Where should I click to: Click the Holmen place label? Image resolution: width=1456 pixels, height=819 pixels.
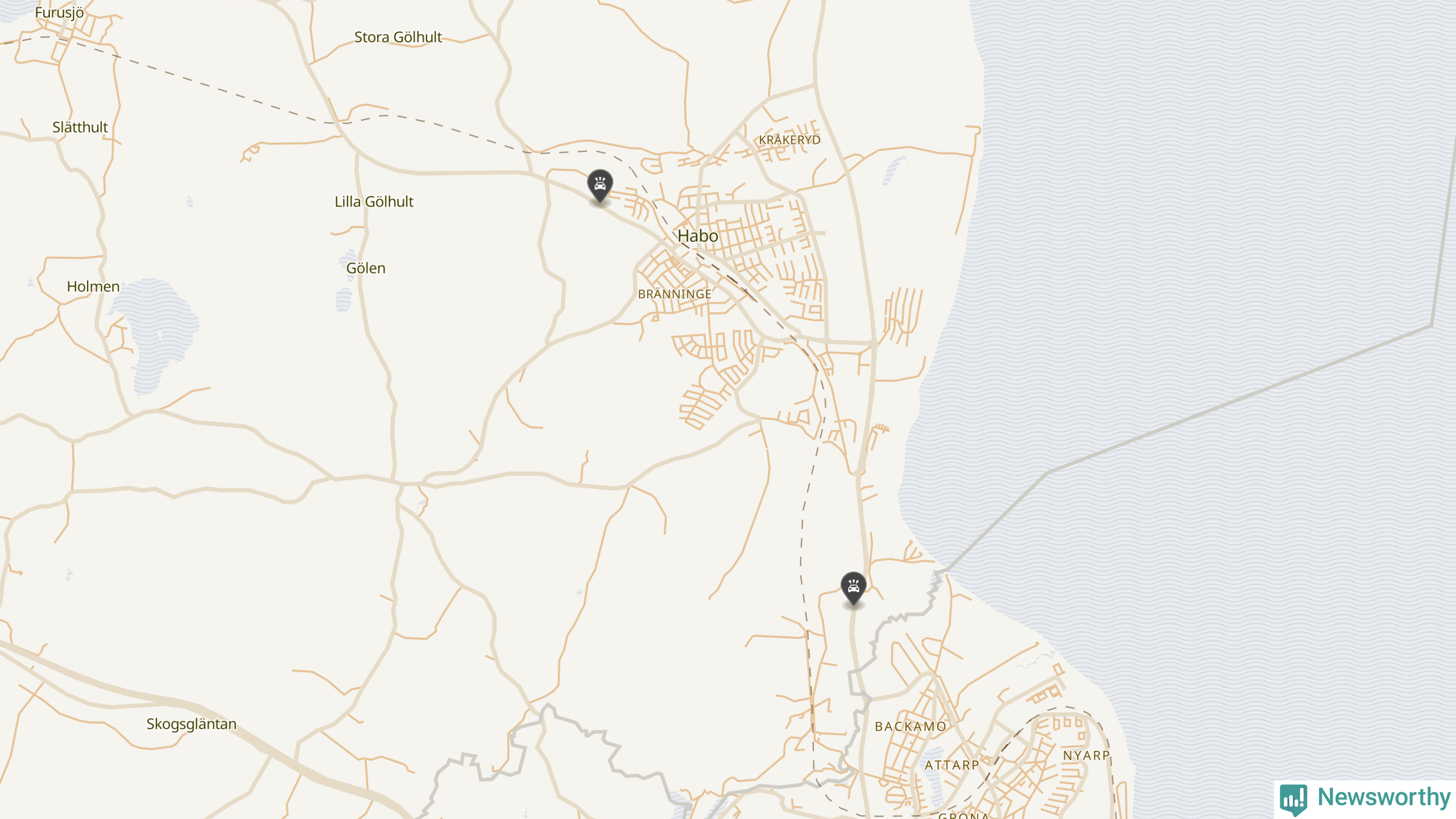[93, 287]
